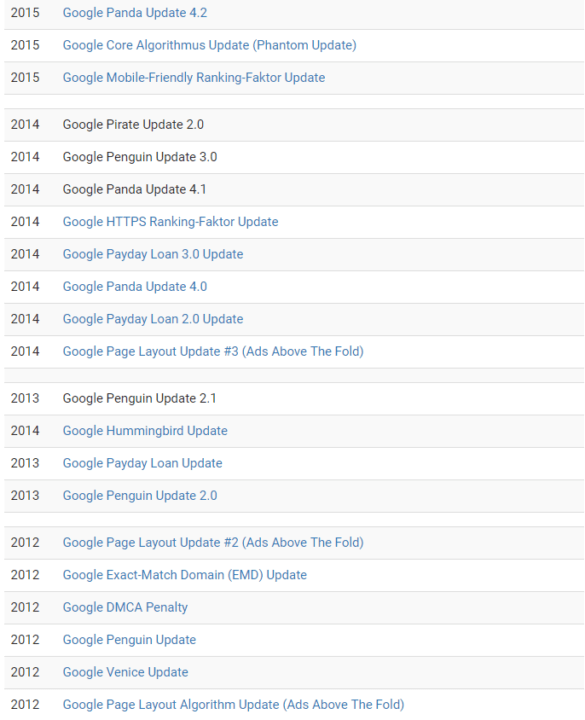The height and width of the screenshot is (720, 585).
Task: Open the Google Hummingbird Update link
Action: pos(145,431)
